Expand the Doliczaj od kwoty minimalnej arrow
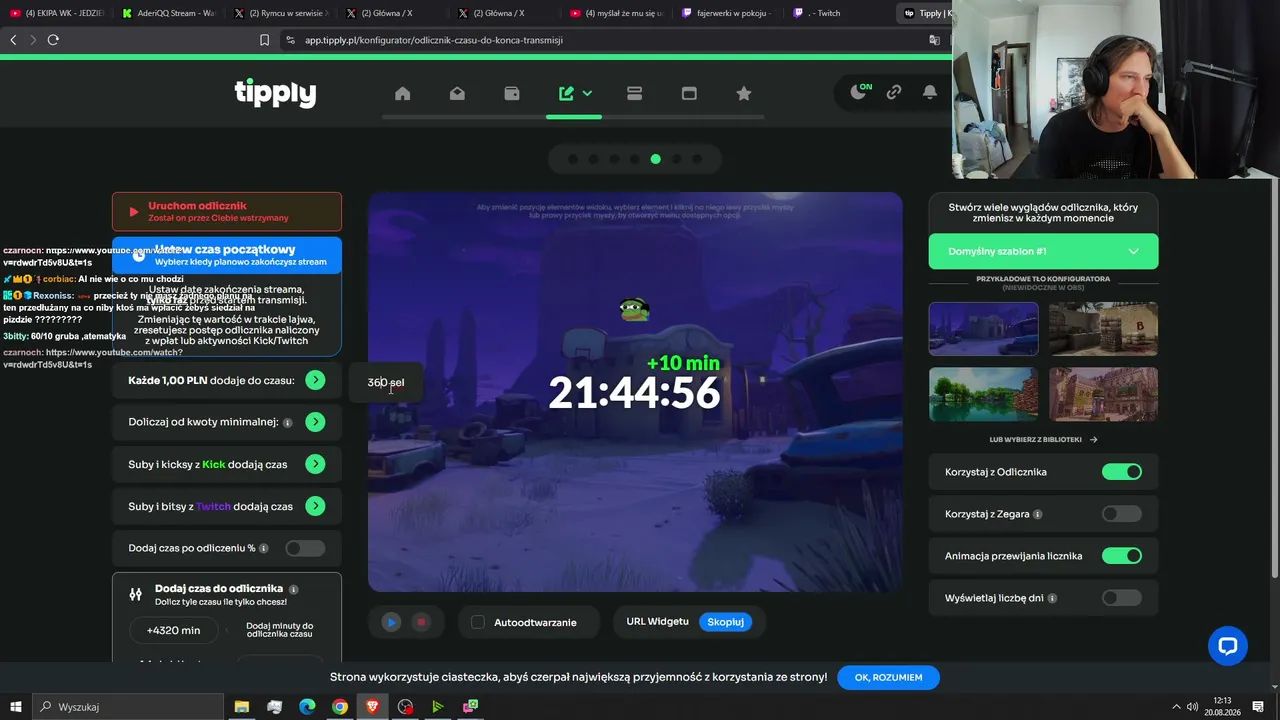The width and height of the screenshot is (1280, 720). point(315,422)
